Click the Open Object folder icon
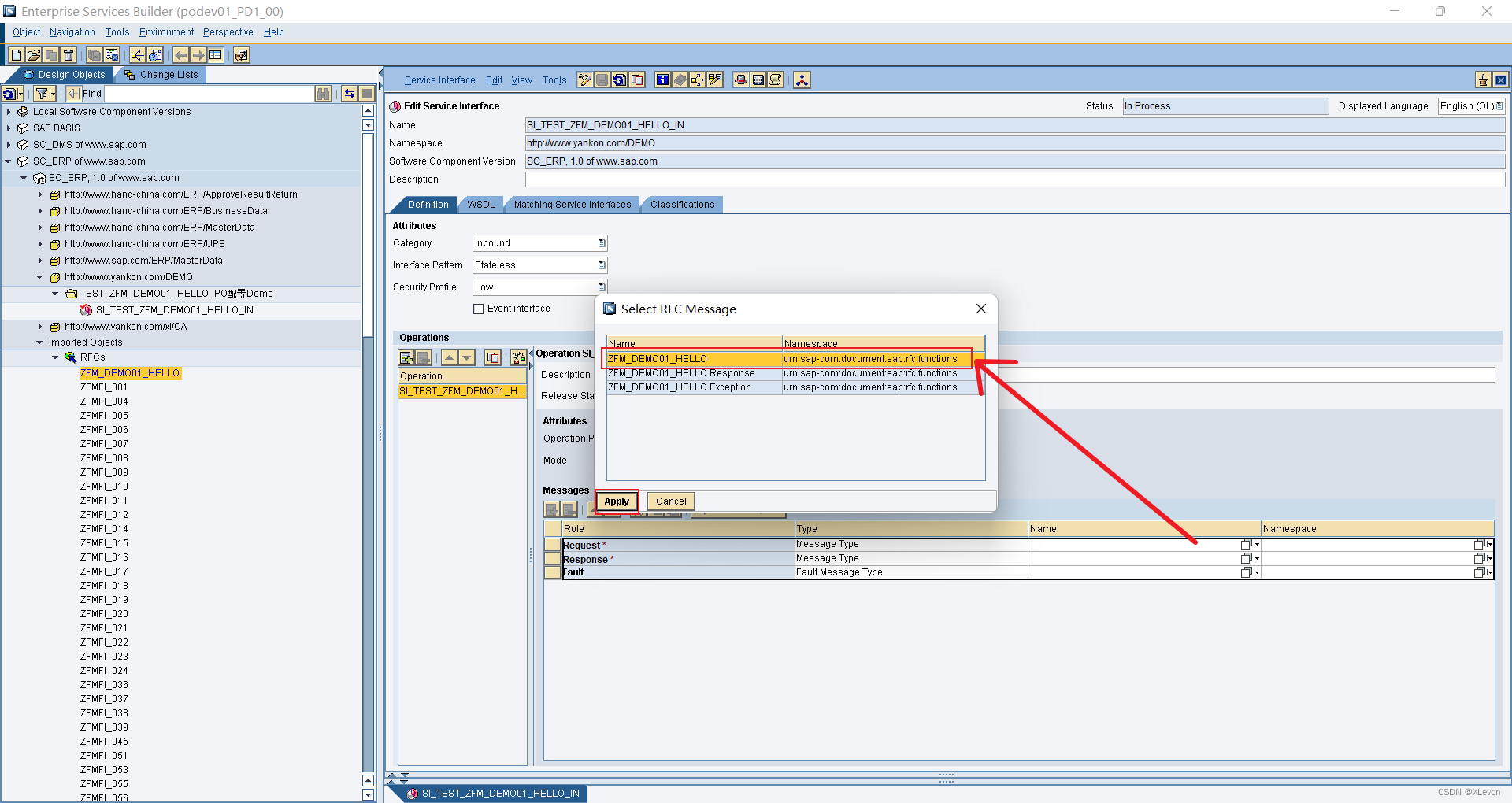The image size is (1512, 803). [x=33, y=55]
